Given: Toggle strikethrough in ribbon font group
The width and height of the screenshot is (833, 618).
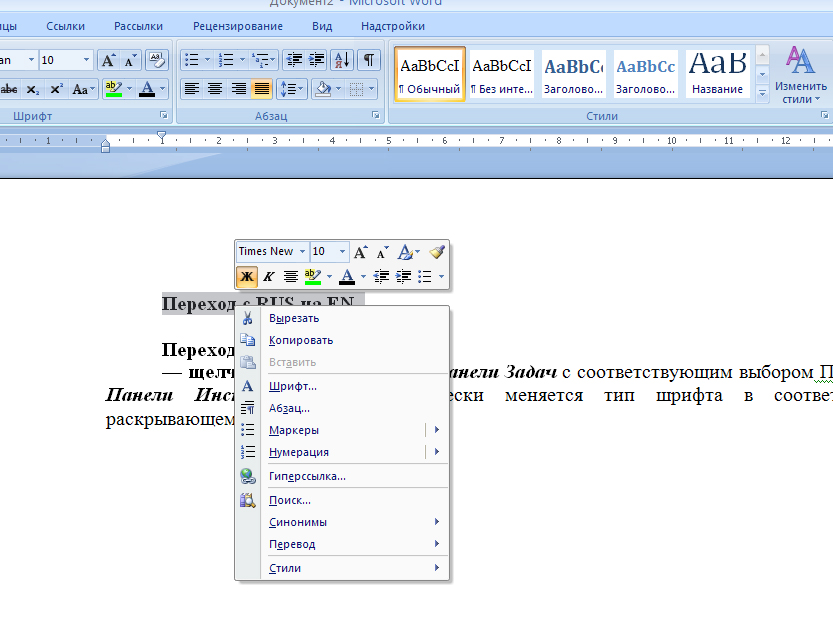Looking at the screenshot, I should click(x=9, y=89).
